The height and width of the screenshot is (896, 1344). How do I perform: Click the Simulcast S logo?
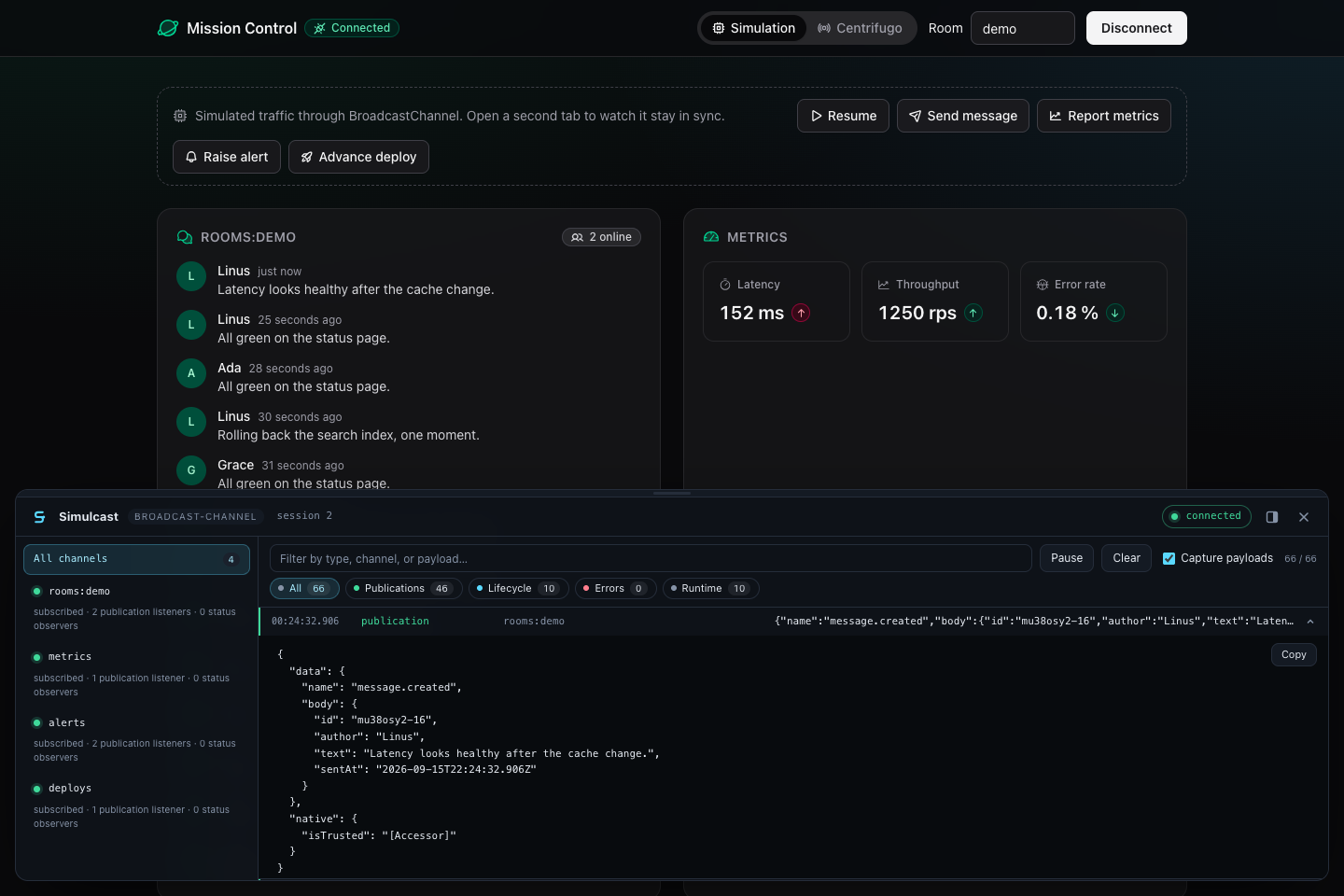(39, 516)
